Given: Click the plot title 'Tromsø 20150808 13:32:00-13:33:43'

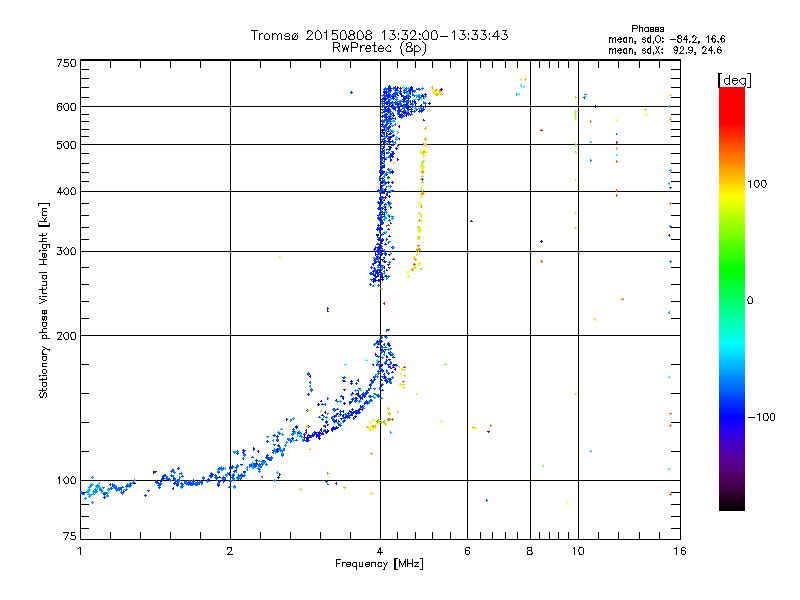Looking at the screenshot, I should (379, 35).
